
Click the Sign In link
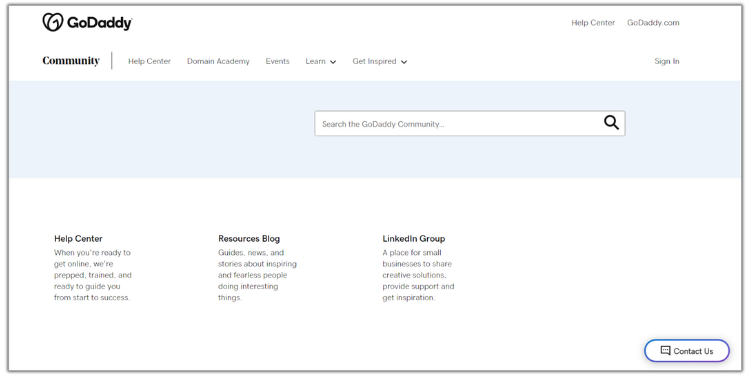667,61
